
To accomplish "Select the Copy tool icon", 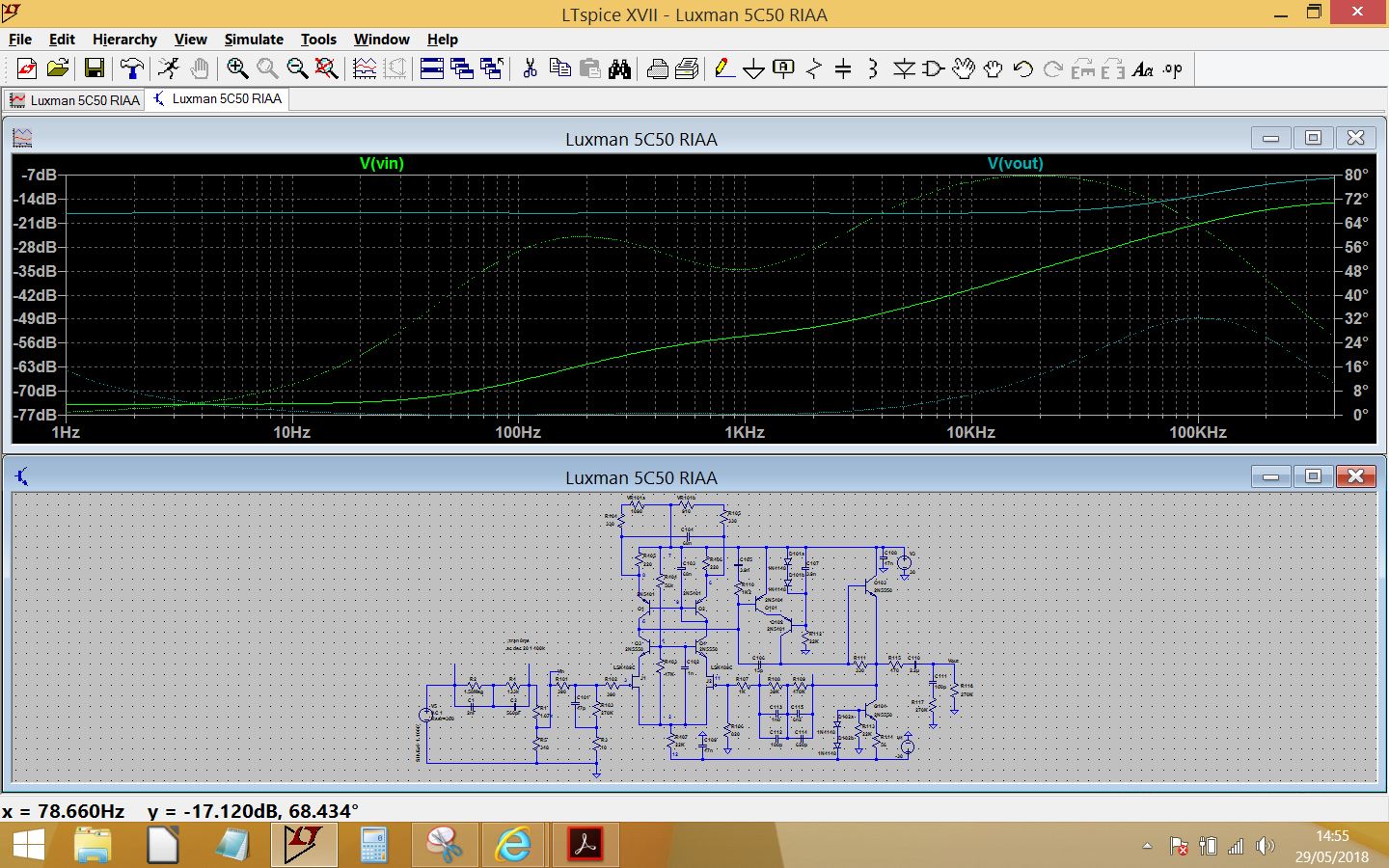I will [x=559, y=68].
